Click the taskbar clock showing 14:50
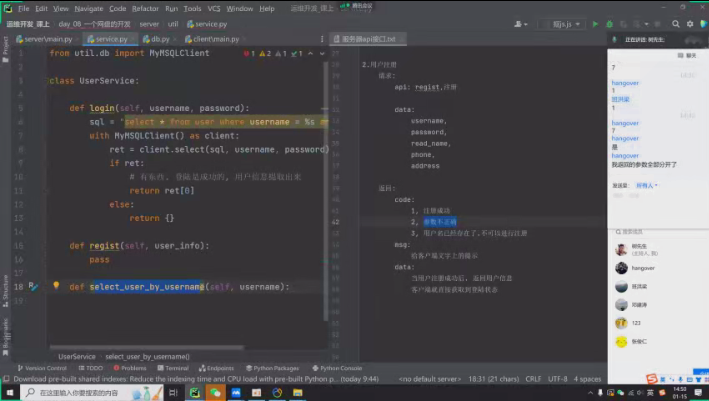The width and height of the screenshot is (709, 401). [680, 392]
